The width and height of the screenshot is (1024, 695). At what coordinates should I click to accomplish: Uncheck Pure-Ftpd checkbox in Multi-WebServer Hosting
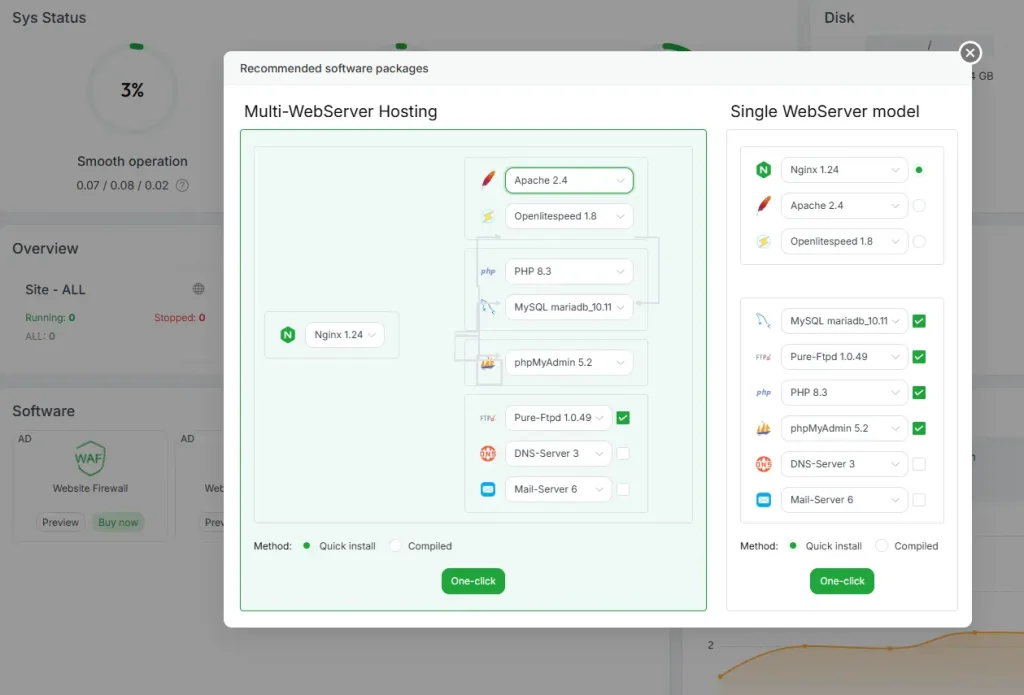click(623, 418)
